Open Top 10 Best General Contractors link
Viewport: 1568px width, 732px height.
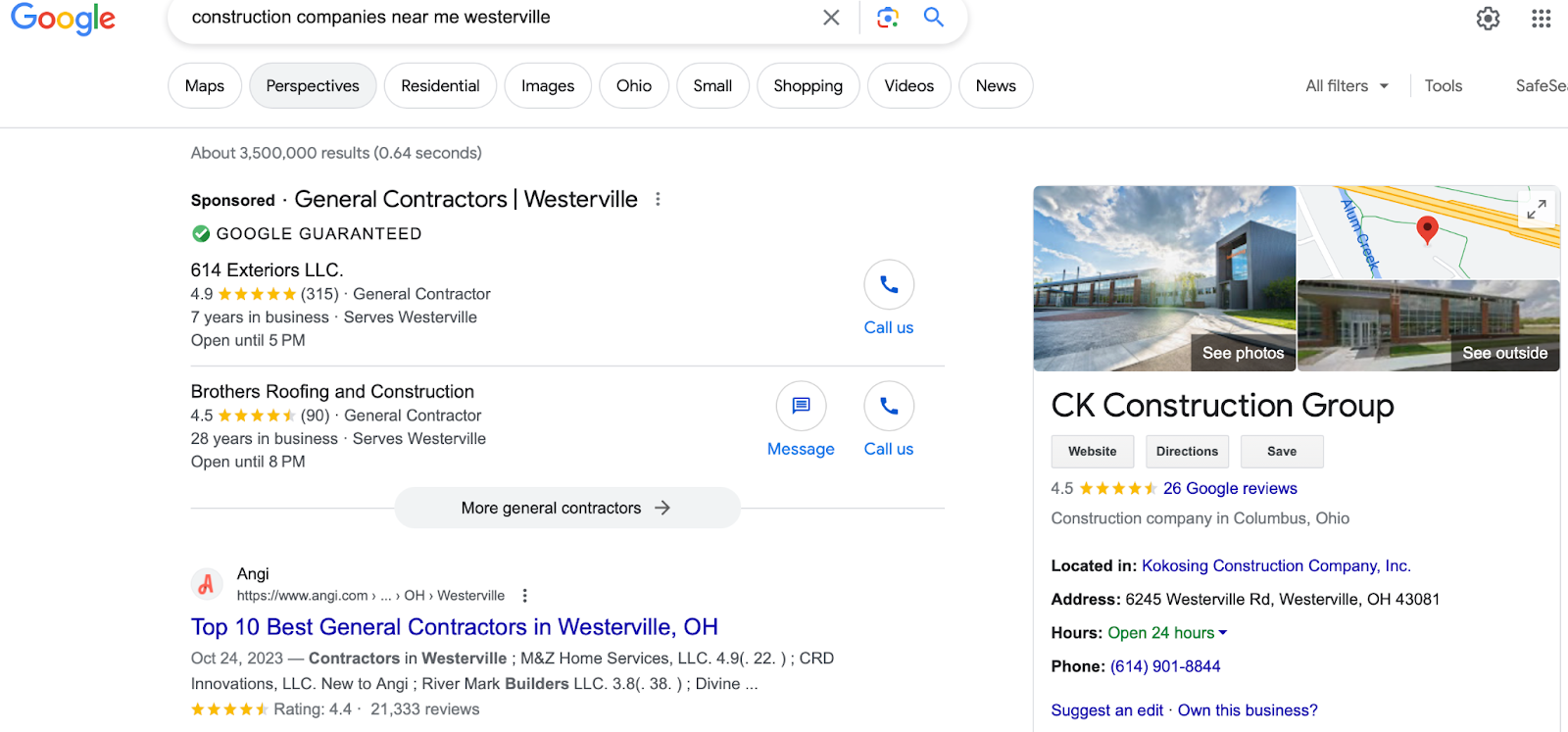(x=454, y=627)
